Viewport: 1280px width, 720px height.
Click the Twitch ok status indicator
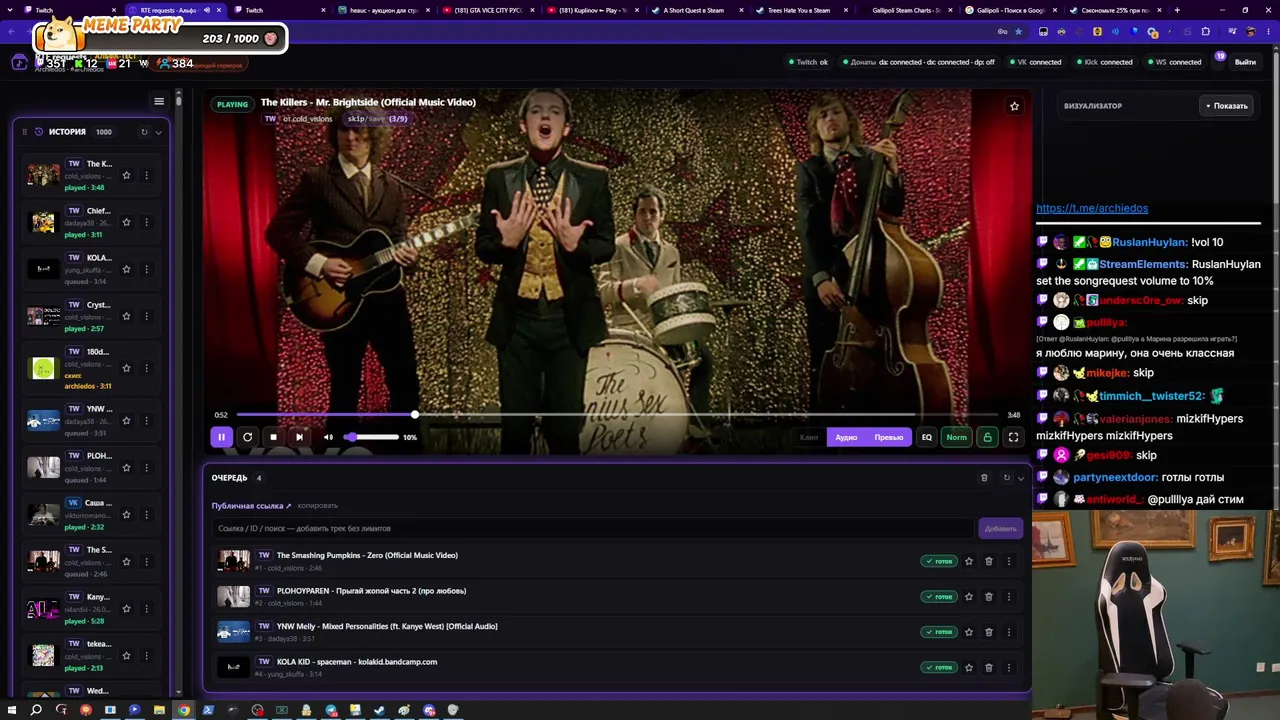pyautogui.click(x=807, y=62)
